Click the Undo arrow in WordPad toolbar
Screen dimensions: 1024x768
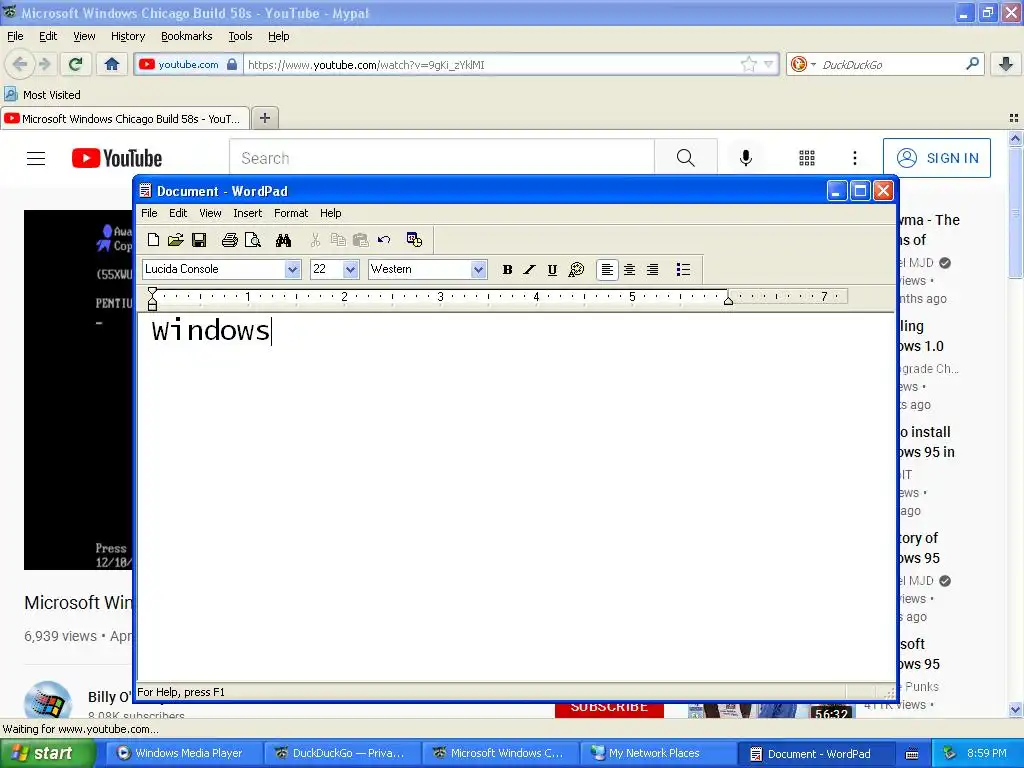[x=384, y=240]
